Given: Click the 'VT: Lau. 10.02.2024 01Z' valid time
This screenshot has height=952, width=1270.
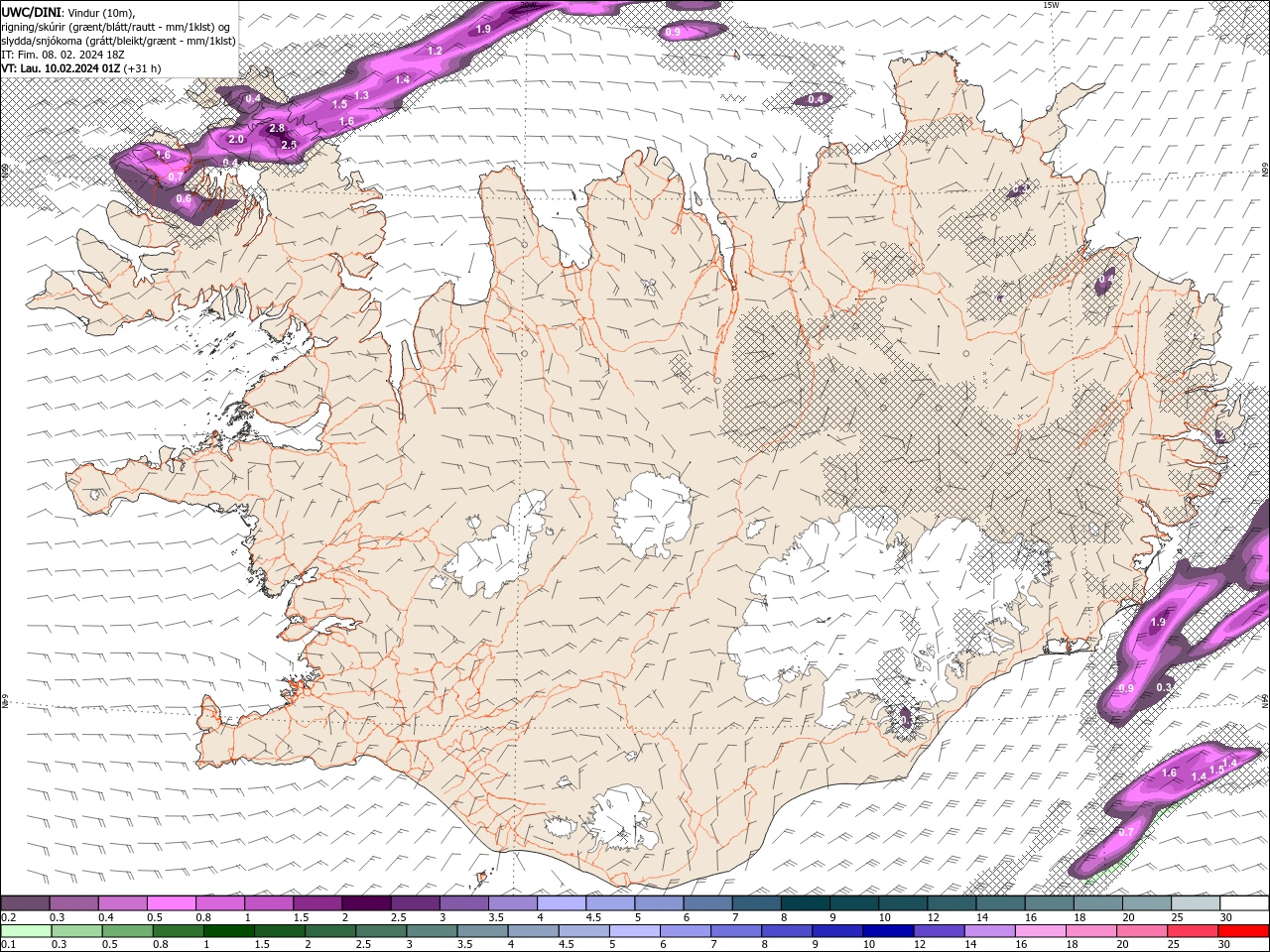Looking at the screenshot, I should 61,68.
